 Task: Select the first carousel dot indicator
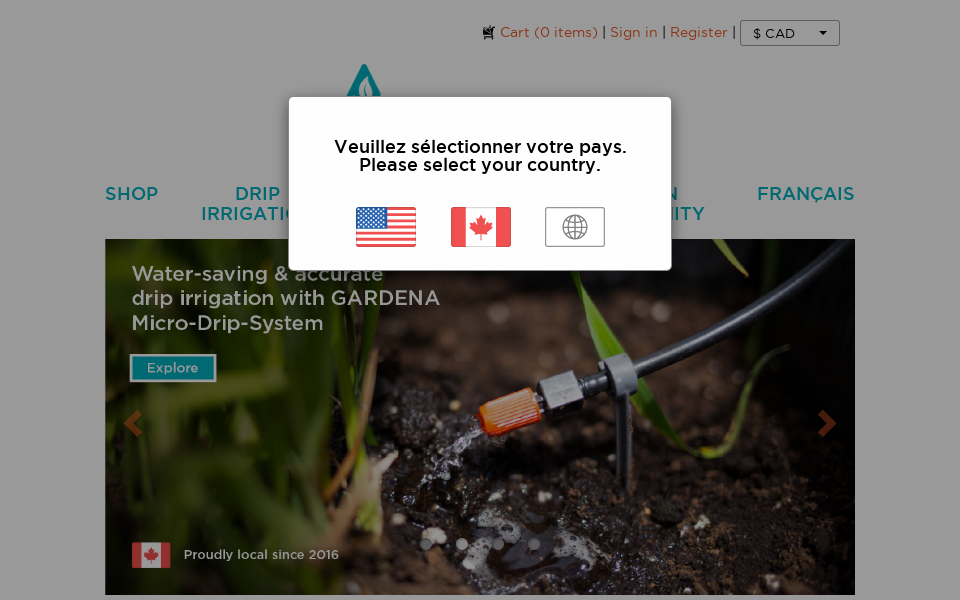pyautogui.click(x=427, y=544)
